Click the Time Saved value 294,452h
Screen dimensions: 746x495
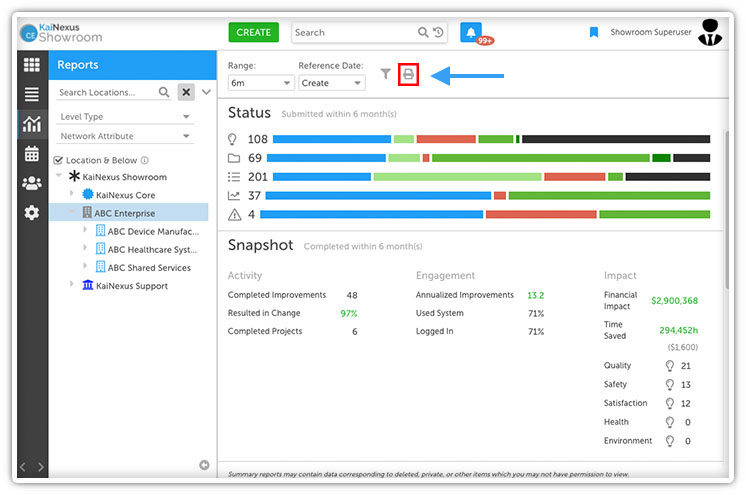(678, 330)
